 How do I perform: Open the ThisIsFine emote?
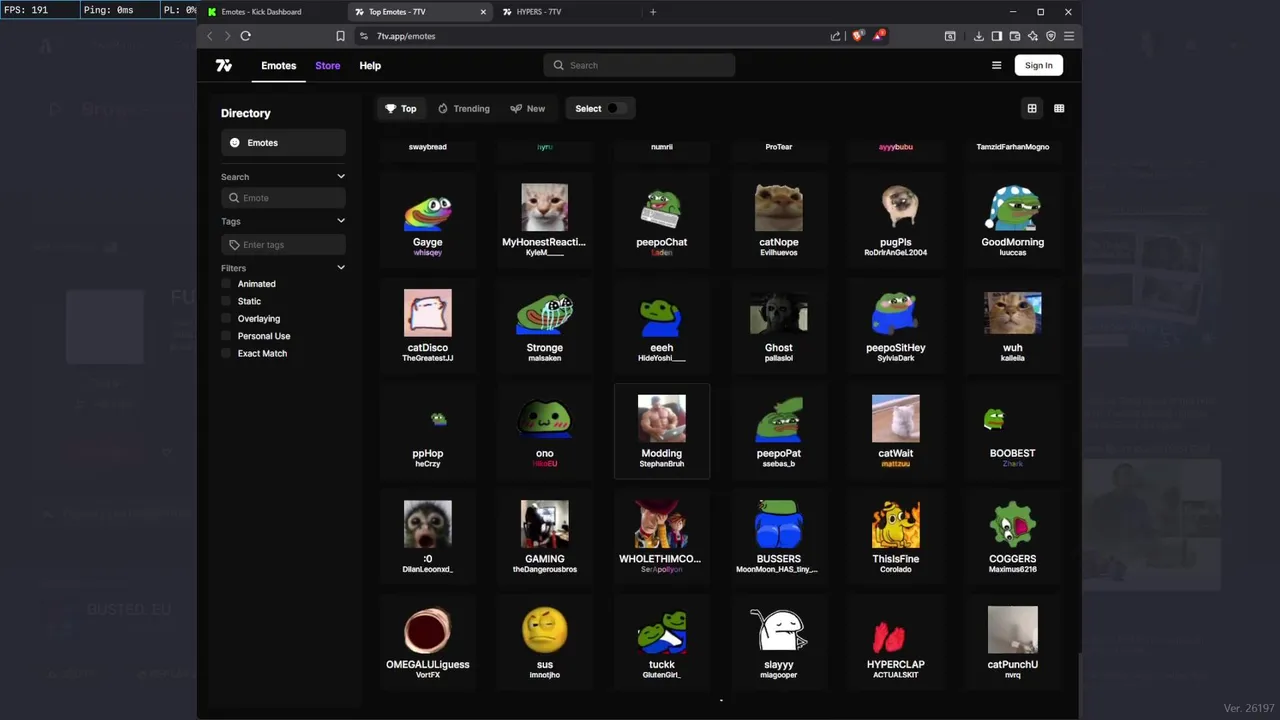coord(896,536)
